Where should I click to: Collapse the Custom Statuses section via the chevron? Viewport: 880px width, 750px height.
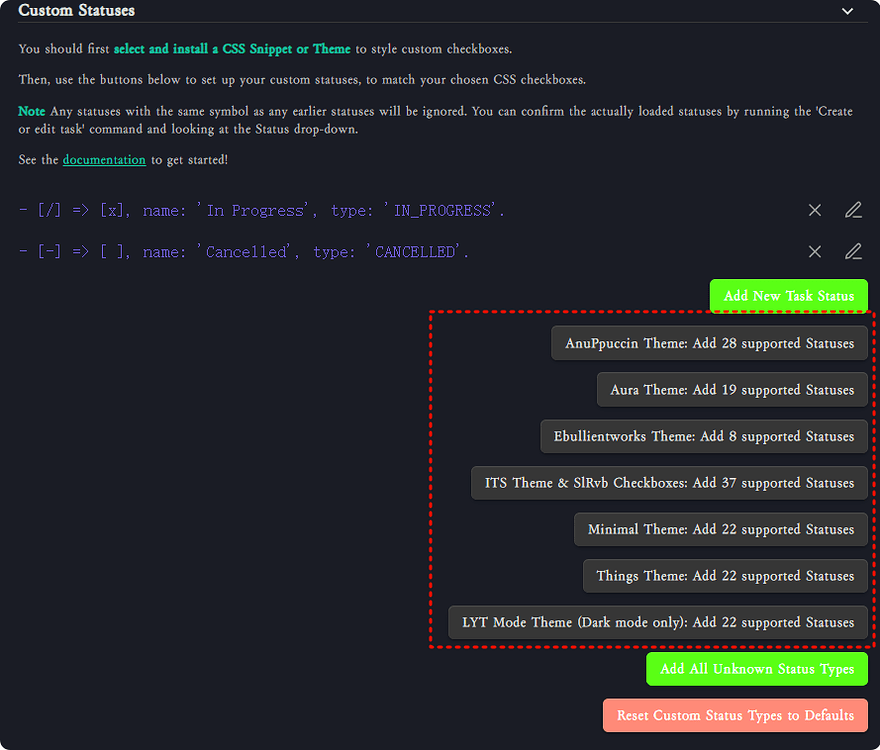[847, 11]
